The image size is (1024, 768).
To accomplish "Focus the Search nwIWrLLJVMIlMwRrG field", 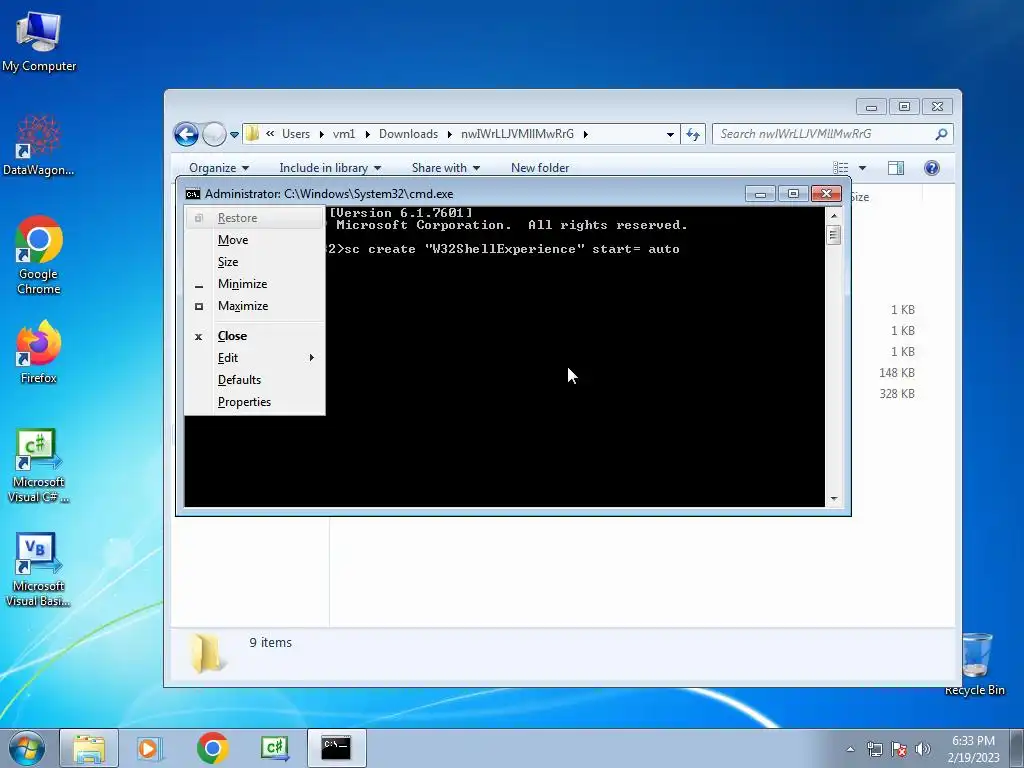I will pos(833,134).
